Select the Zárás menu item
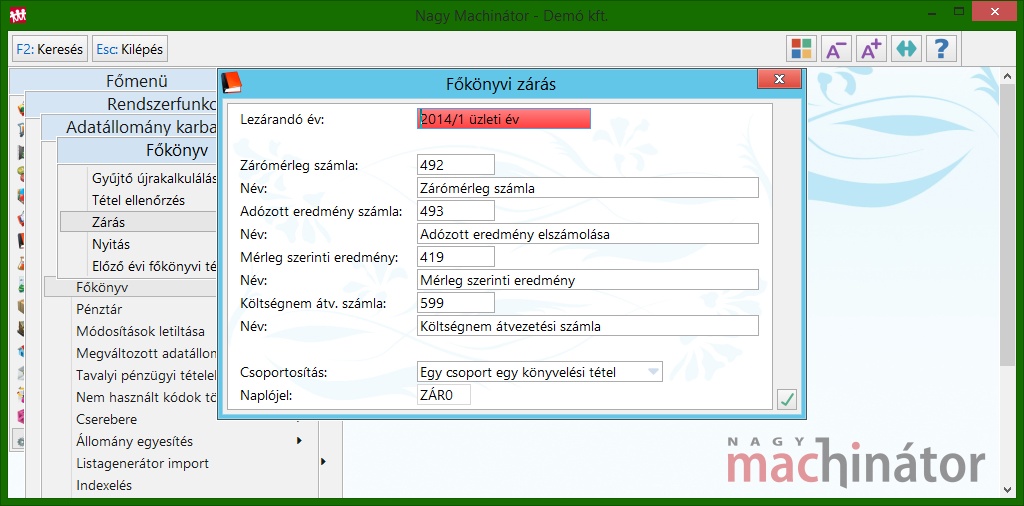 click(138, 222)
